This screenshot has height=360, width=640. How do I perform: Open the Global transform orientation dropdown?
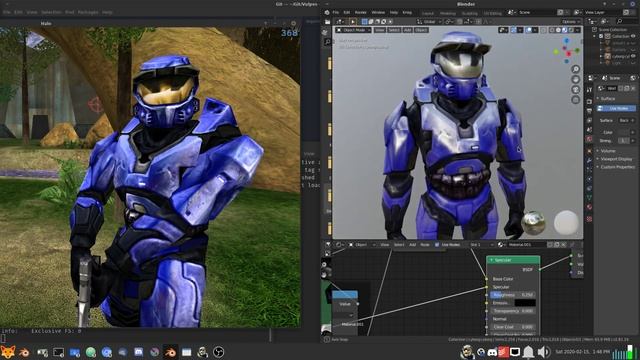(x=429, y=22)
